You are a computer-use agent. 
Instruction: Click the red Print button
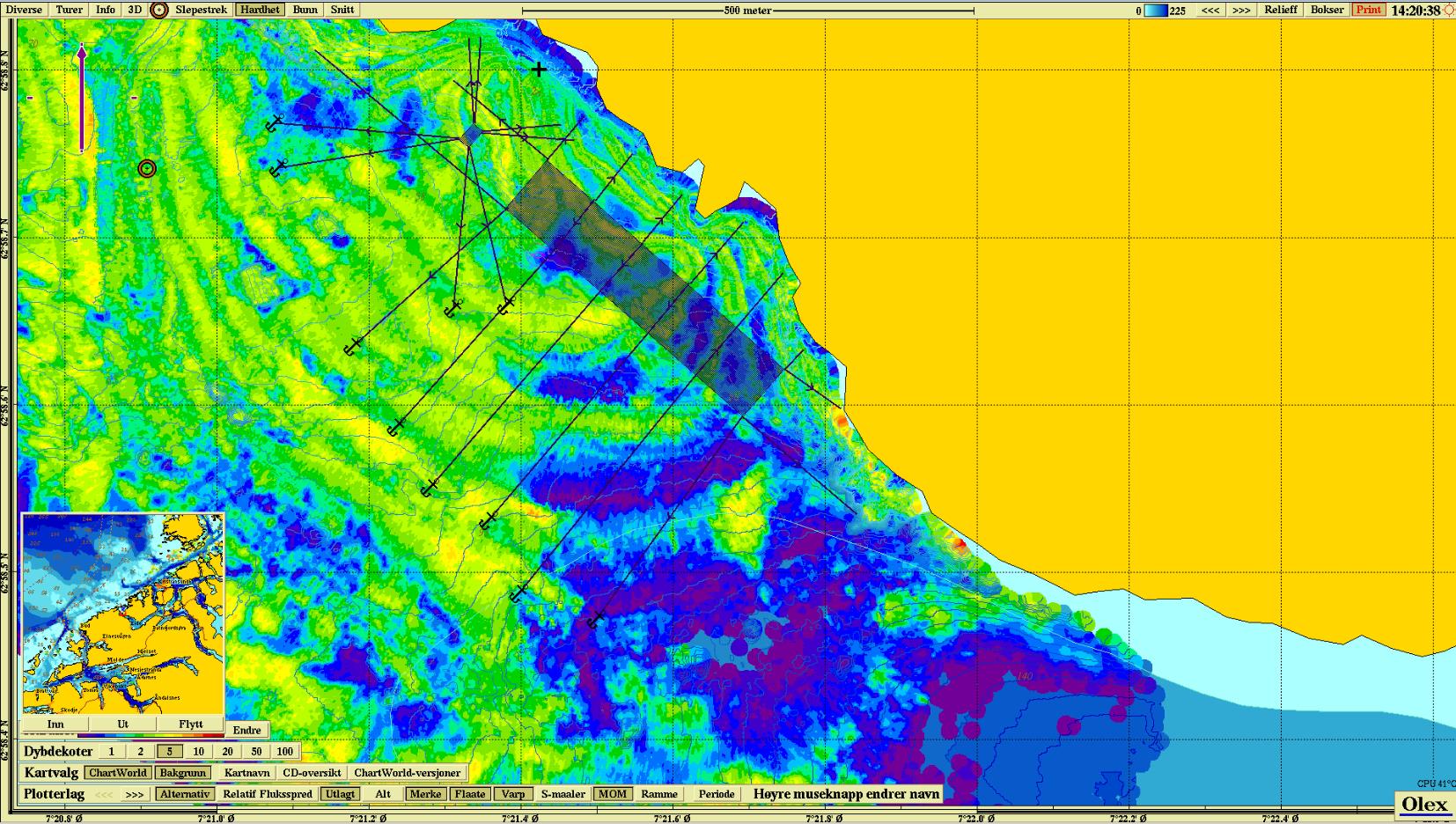tap(1368, 10)
